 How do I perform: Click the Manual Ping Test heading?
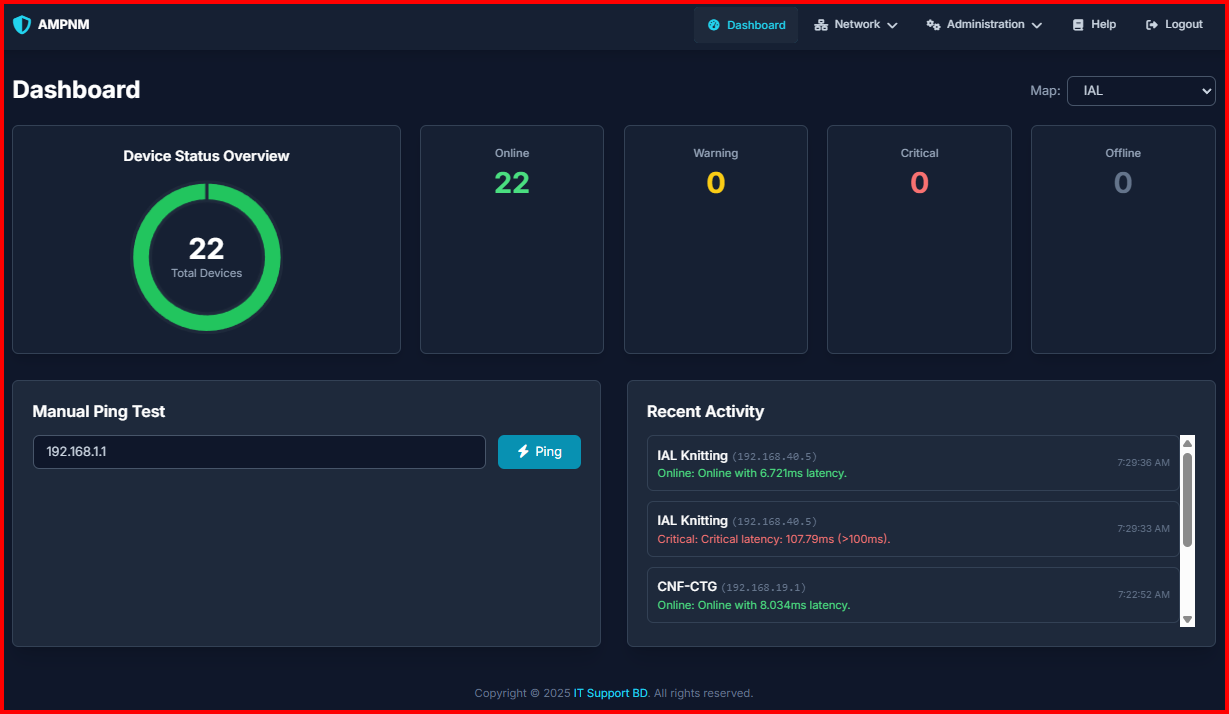click(99, 411)
